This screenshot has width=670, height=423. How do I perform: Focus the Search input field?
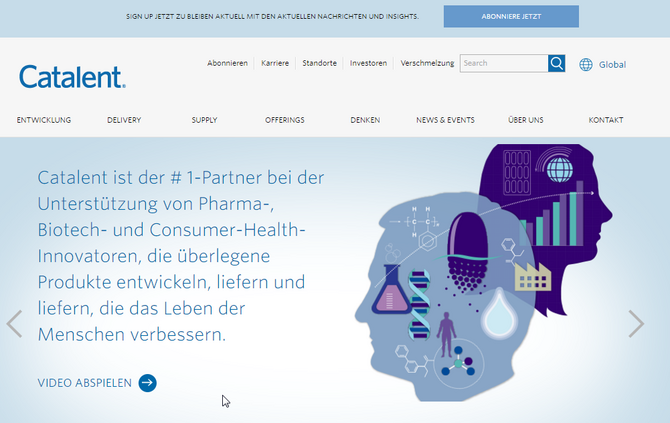click(x=503, y=63)
